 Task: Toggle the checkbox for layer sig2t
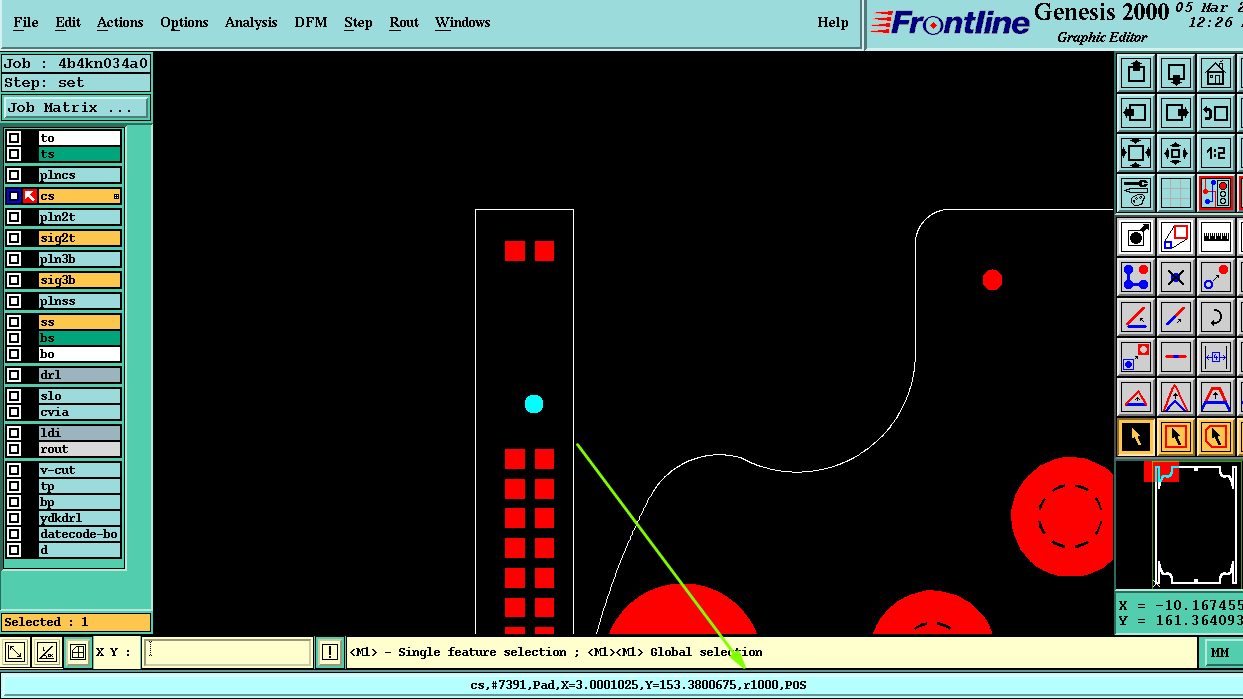tap(14, 238)
